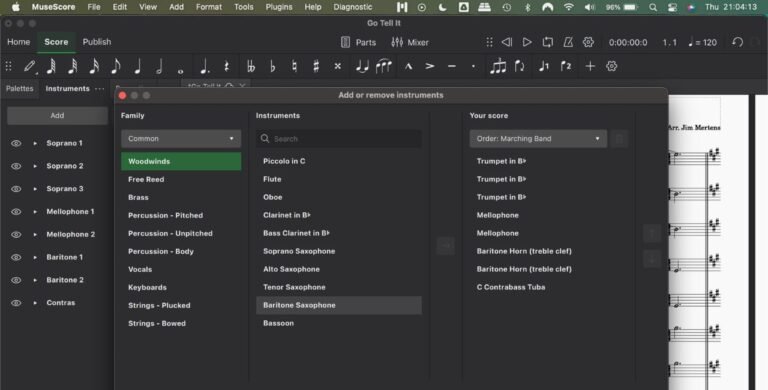The width and height of the screenshot is (768, 390).
Task: Open the Format menu
Action: tap(209, 7)
